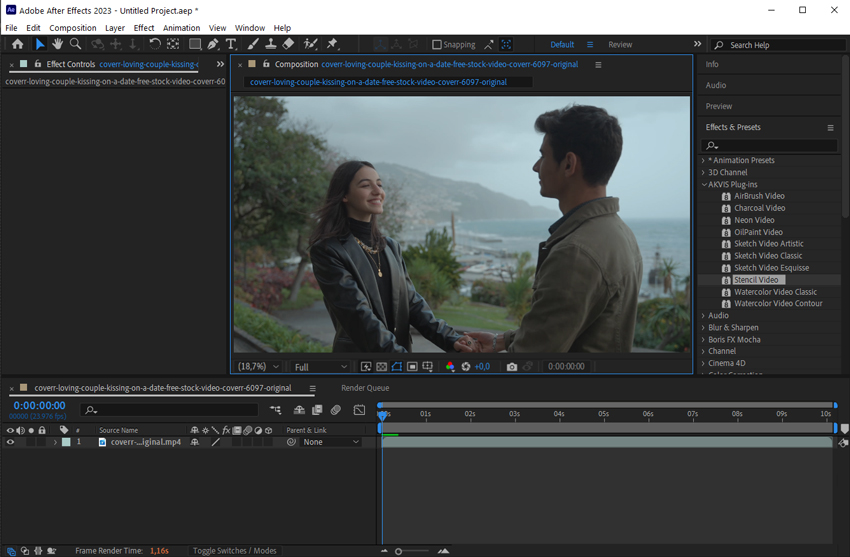
Task: Select the Rotation tool
Action: pos(154,44)
